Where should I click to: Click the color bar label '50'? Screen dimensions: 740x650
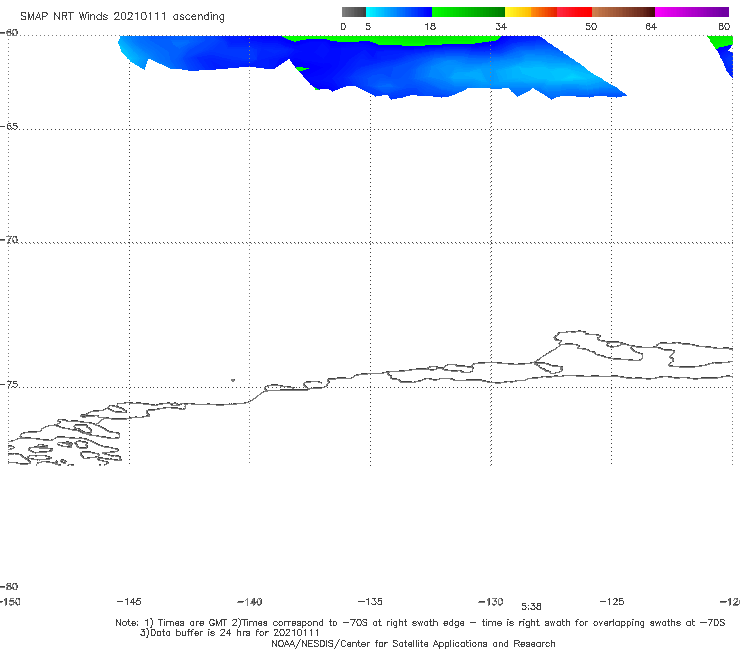click(x=591, y=26)
